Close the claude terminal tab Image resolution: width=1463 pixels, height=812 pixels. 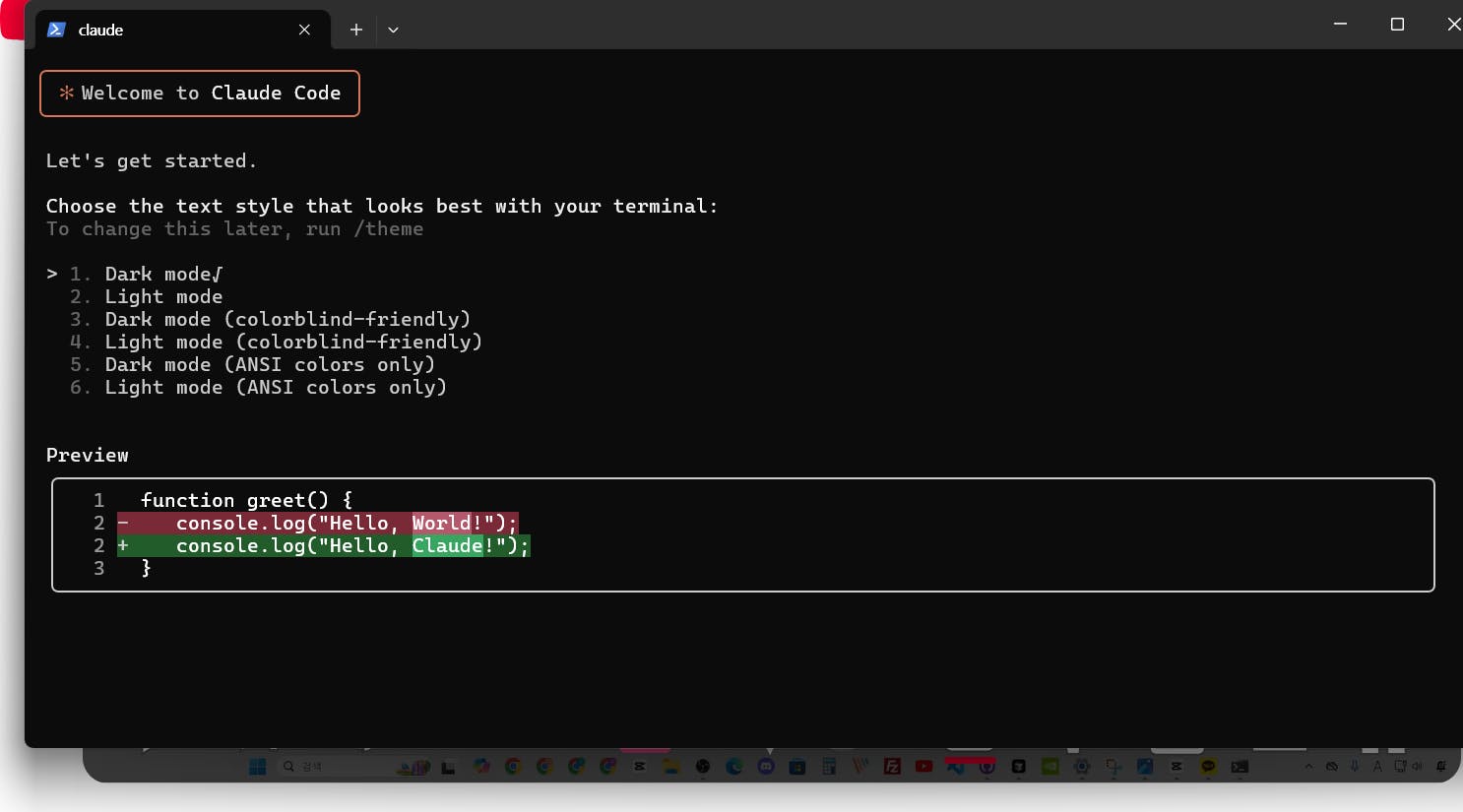coord(304,30)
